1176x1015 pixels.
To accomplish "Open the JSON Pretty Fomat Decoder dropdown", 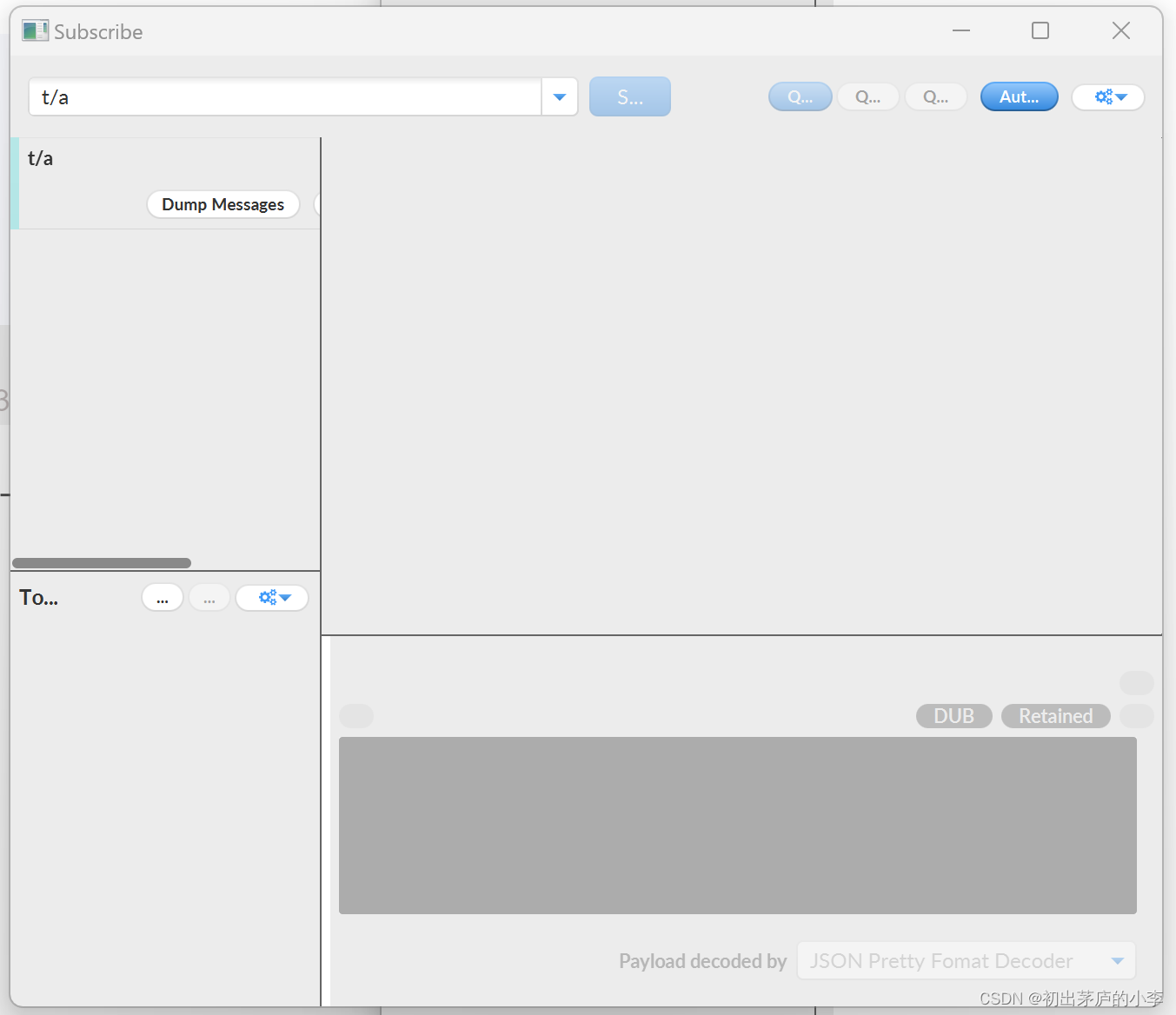I will pos(967,961).
